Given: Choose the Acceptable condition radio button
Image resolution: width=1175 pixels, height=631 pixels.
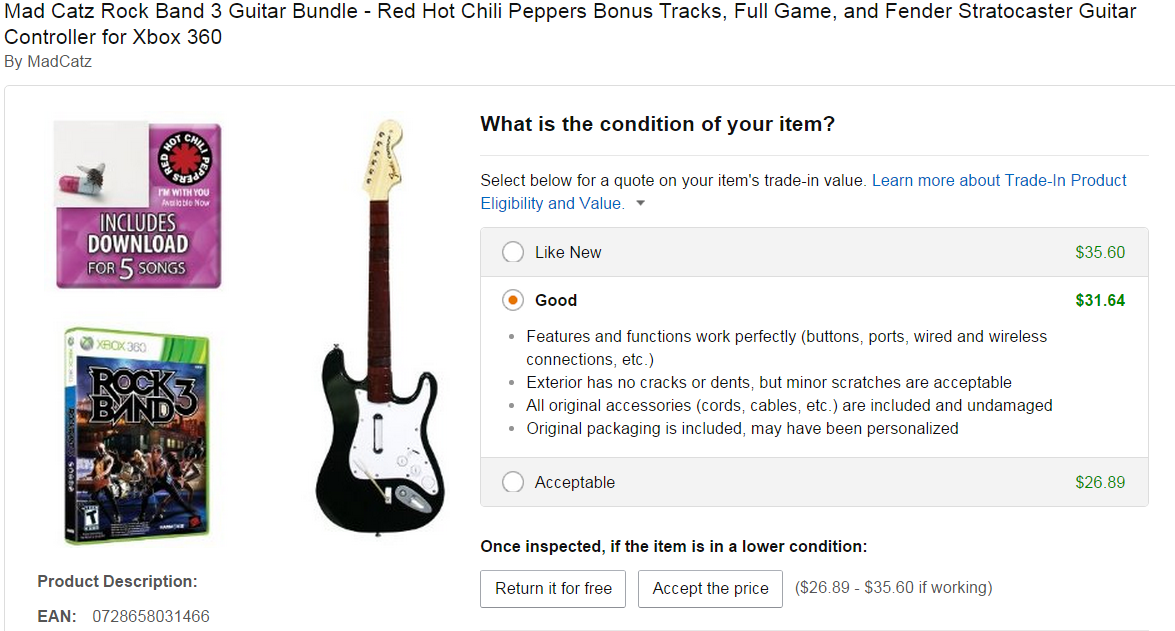Looking at the screenshot, I should point(513,482).
